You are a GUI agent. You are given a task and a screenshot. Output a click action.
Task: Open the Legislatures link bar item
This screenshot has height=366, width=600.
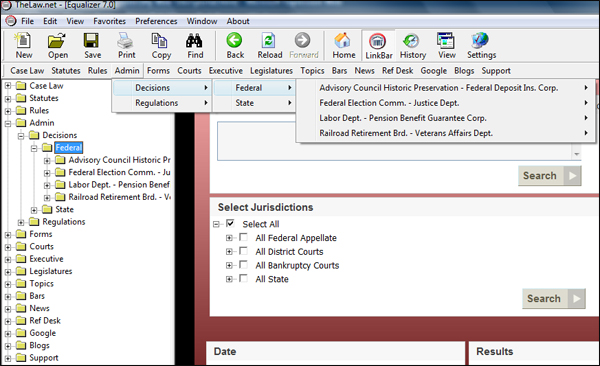pyautogui.click(x=271, y=70)
